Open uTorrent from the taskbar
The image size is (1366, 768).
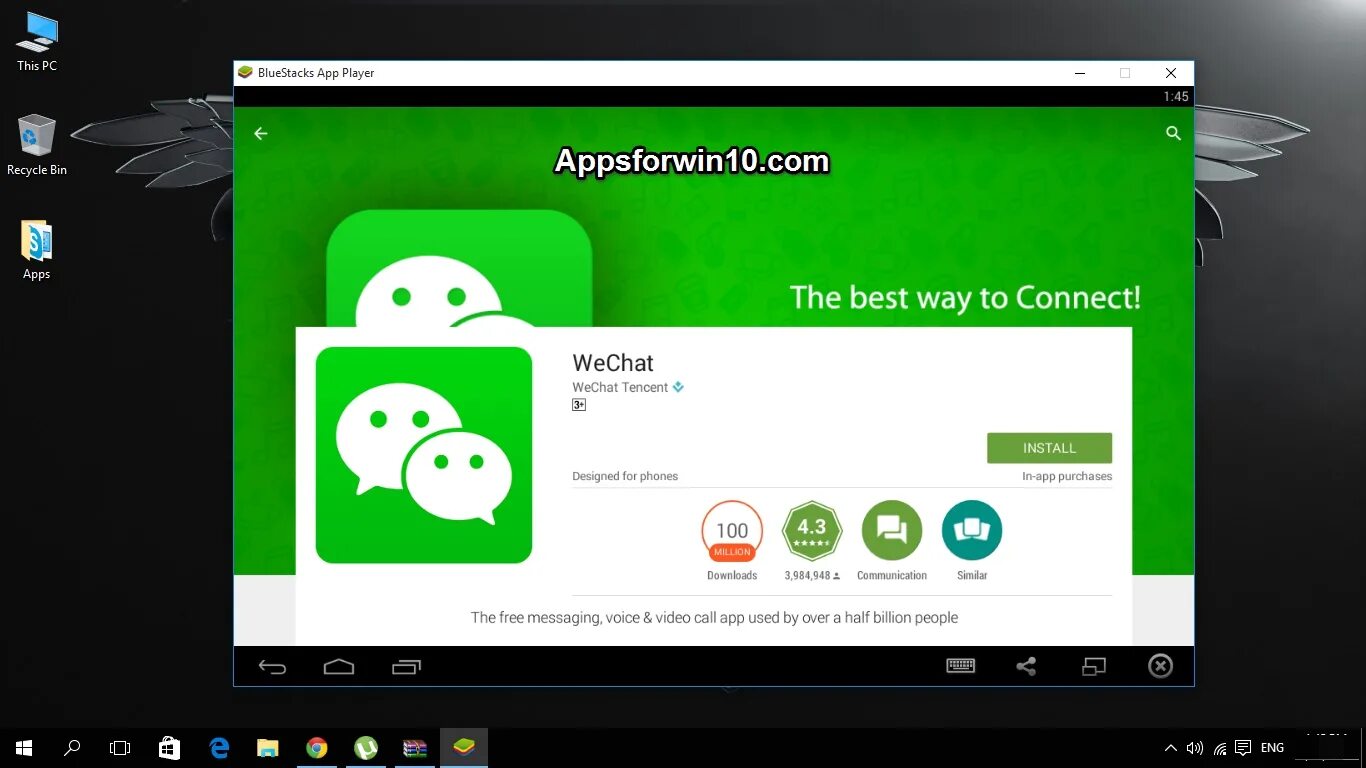365,748
